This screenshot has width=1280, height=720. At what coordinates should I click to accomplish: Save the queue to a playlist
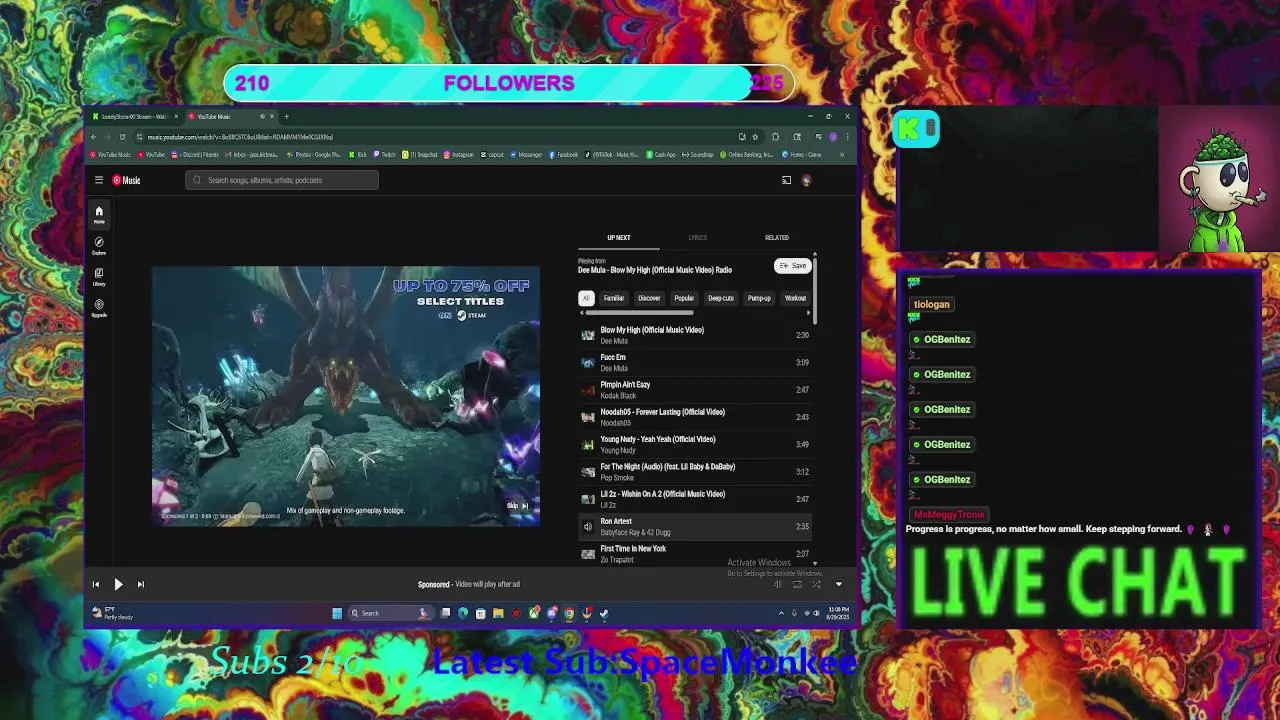(x=792, y=266)
